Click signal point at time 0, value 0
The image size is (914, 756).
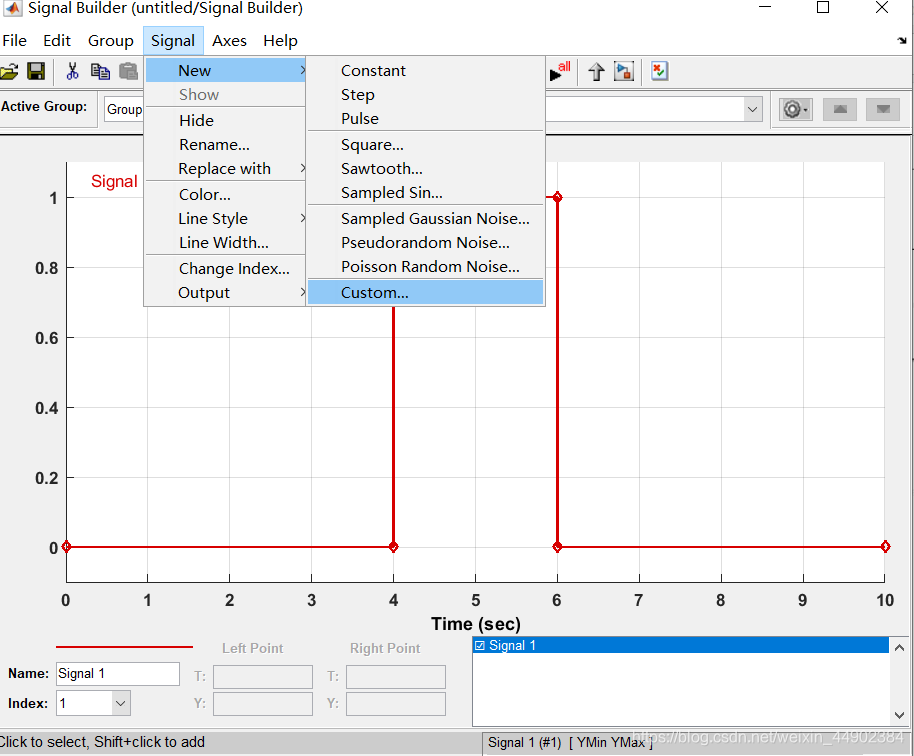66,547
